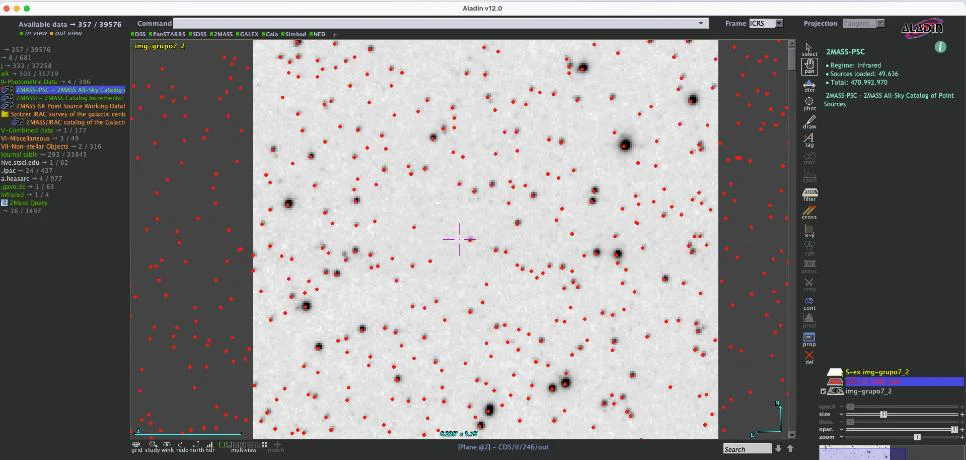
Task: Choose the pan tool
Action: coord(809,67)
